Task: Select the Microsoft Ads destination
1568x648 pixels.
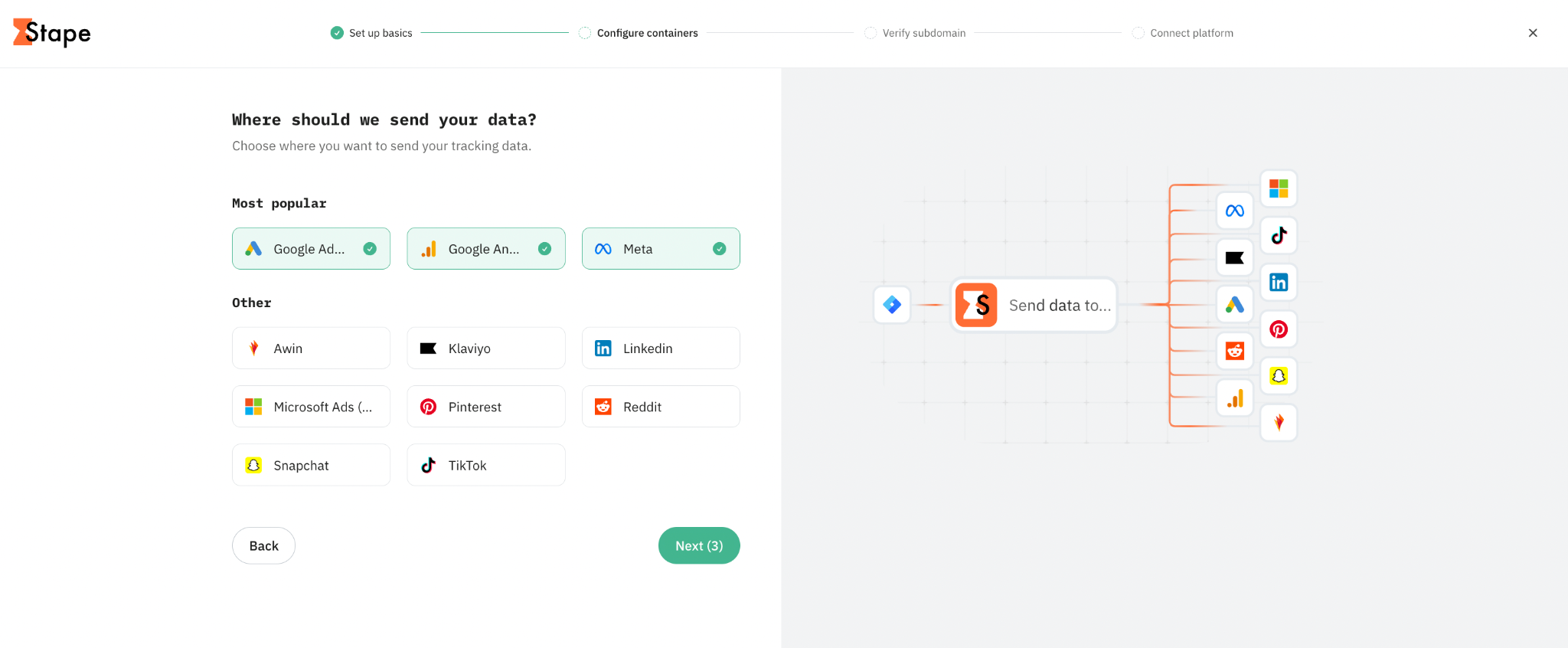Action: click(311, 407)
